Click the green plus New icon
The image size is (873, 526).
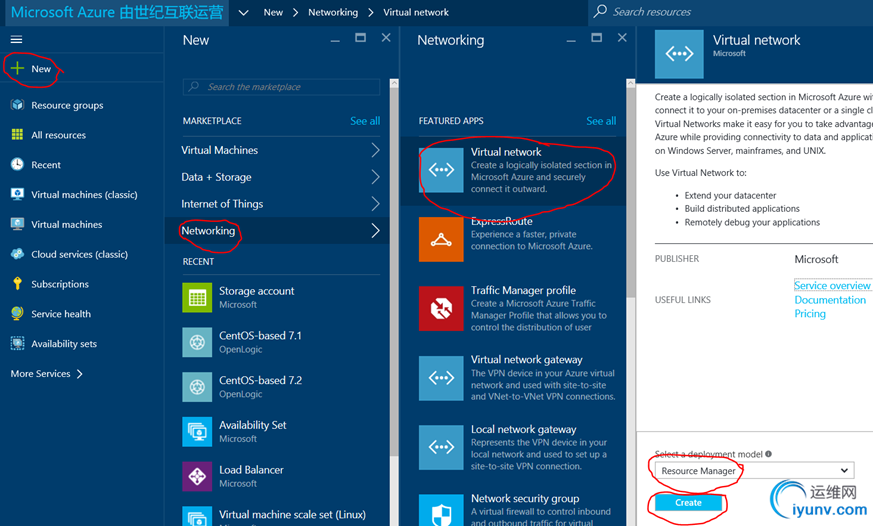tap(17, 68)
